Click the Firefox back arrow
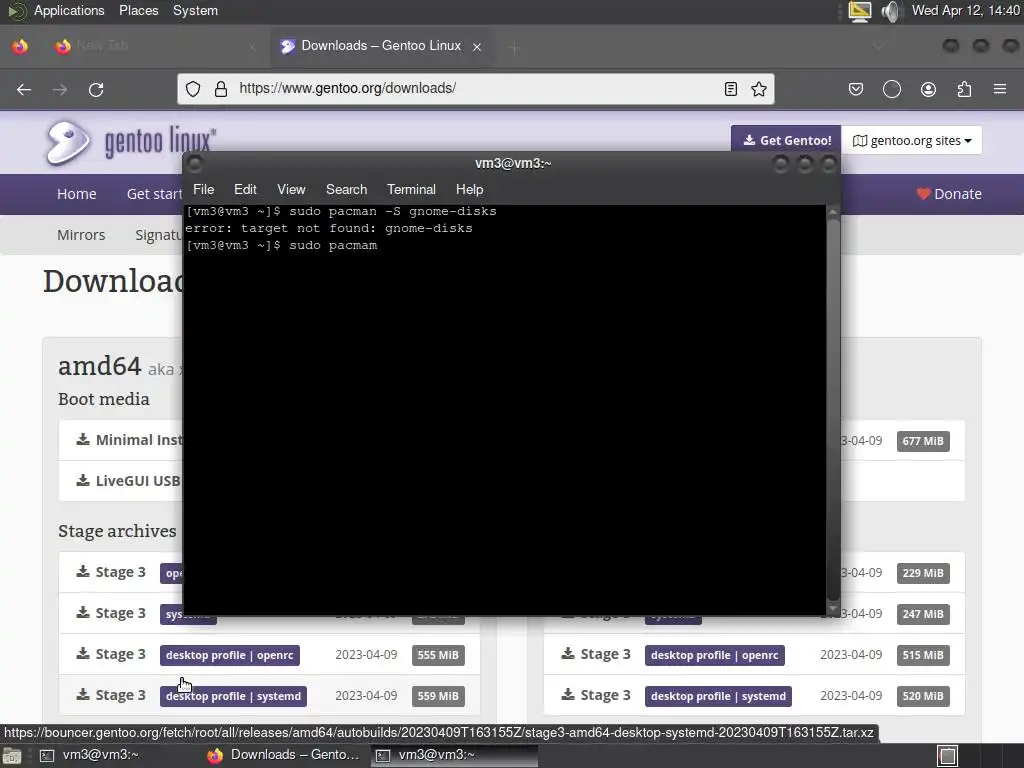The image size is (1024, 768). 24,89
